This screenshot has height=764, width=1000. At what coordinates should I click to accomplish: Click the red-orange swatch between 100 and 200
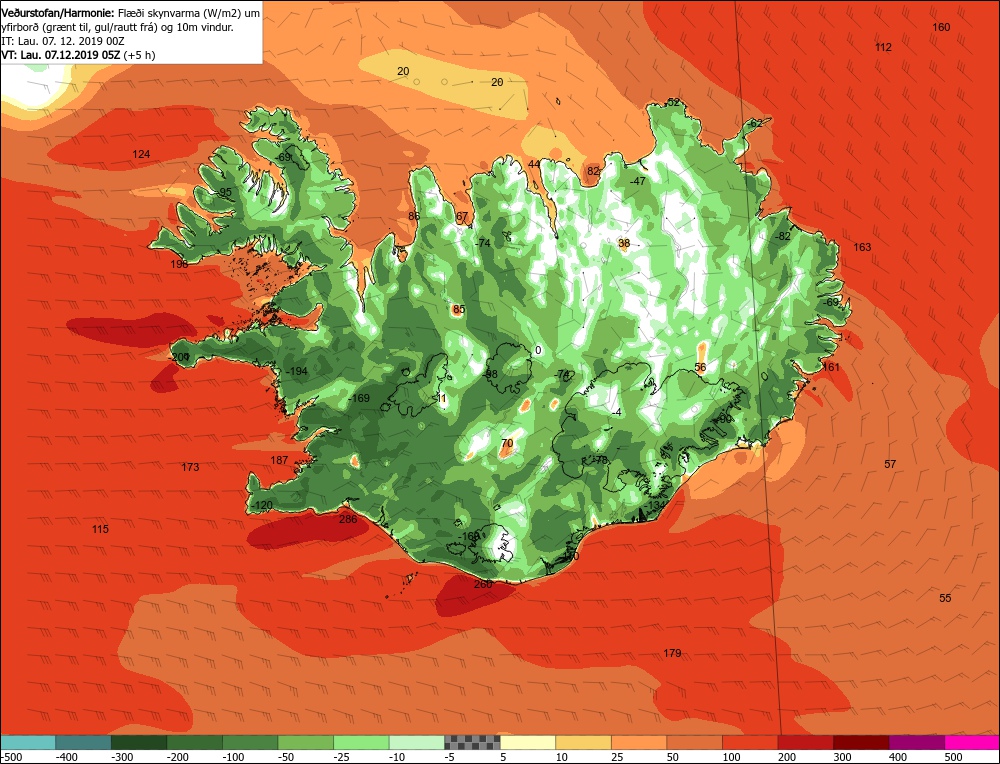[x=750, y=742]
